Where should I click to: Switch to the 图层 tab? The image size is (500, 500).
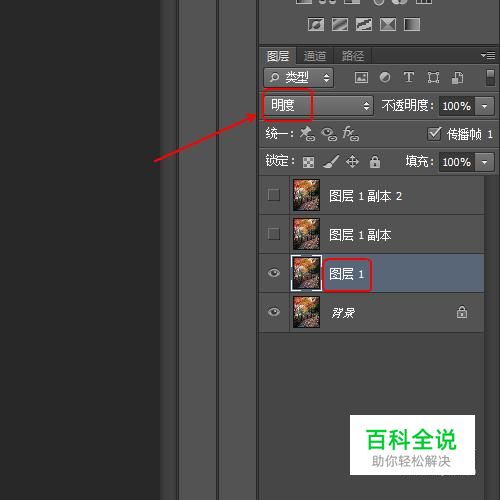coord(278,56)
